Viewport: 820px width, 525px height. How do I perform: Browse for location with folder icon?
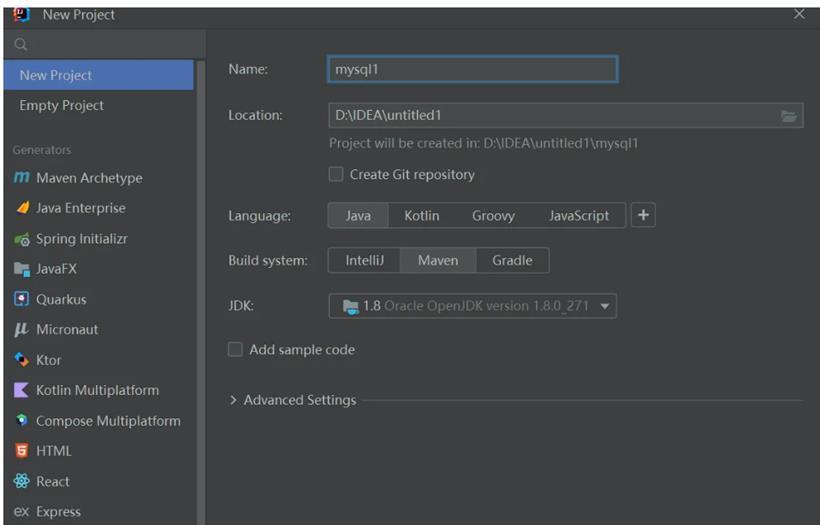tap(789, 116)
